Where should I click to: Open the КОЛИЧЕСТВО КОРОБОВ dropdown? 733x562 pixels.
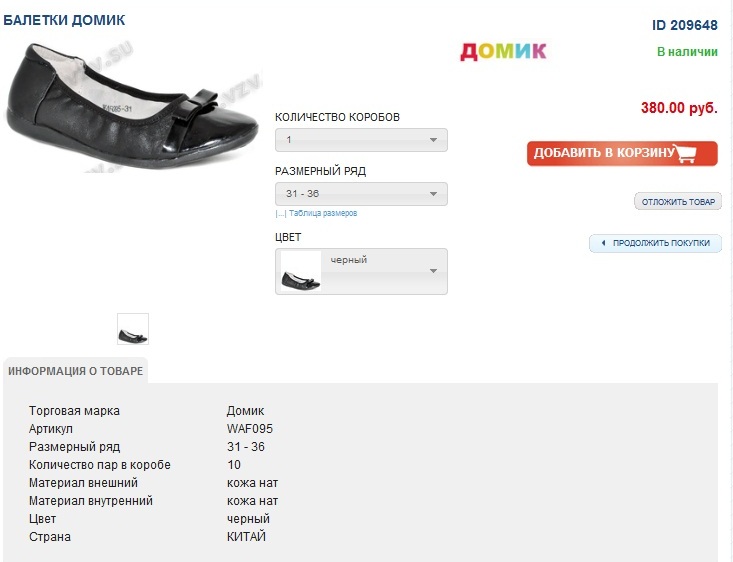361,140
